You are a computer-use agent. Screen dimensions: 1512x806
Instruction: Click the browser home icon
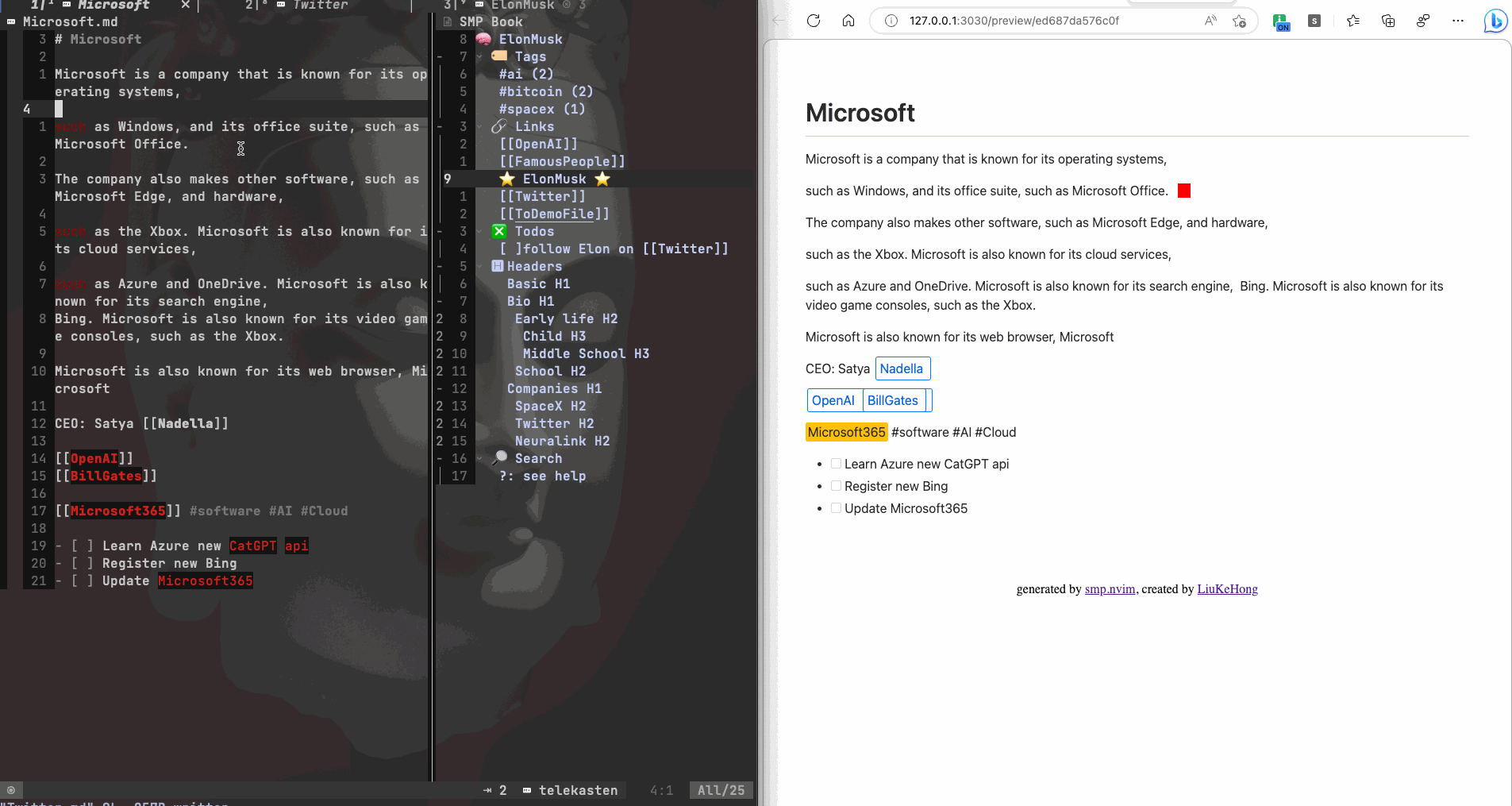pyautogui.click(x=848, y=21)
